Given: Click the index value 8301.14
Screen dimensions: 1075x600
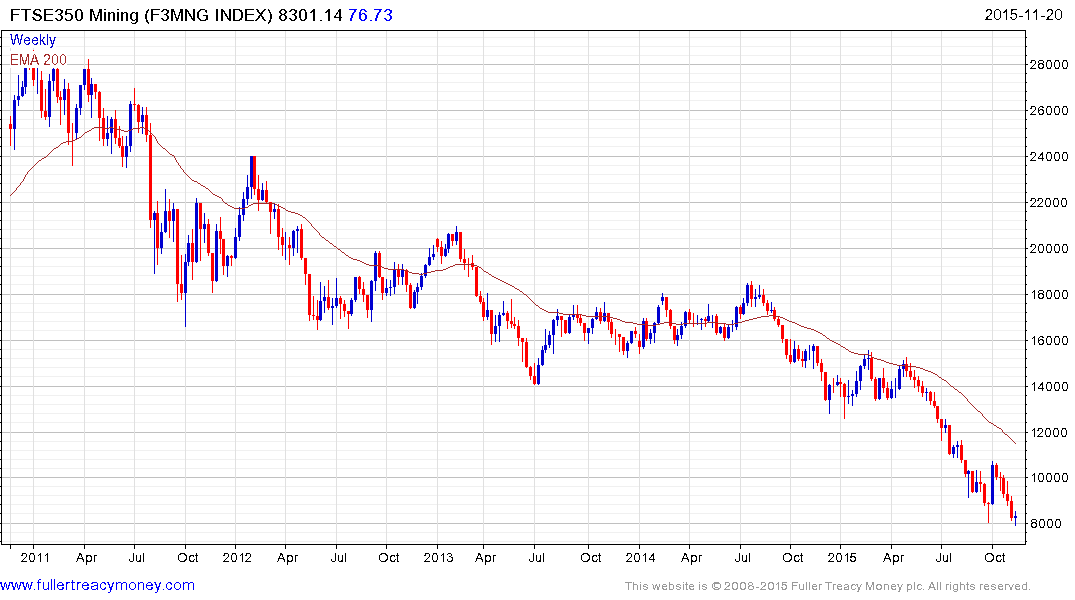Looking at the screenshot, I should [310, 15].
